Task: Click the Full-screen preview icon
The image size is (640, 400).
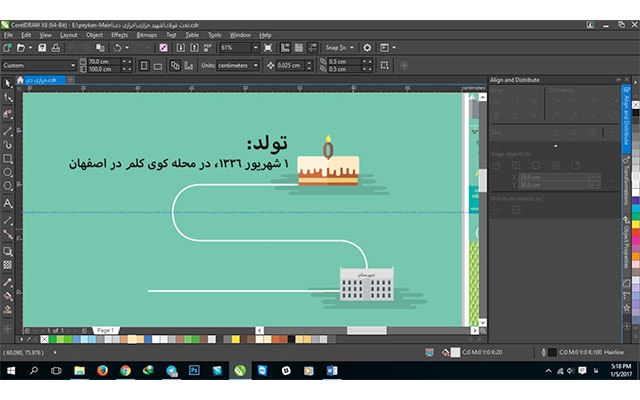Action: (x=268, y=48)
